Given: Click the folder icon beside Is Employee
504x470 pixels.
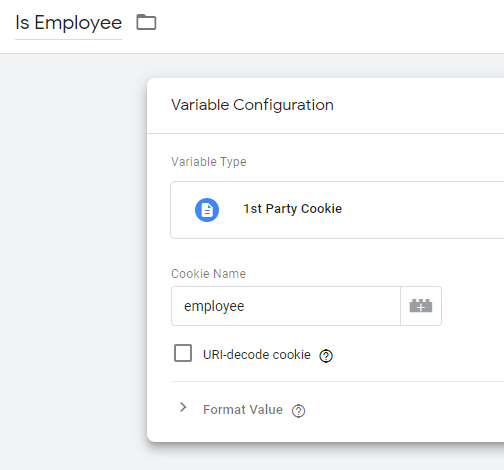Looking at the screenshot, I should coord(146,22).
